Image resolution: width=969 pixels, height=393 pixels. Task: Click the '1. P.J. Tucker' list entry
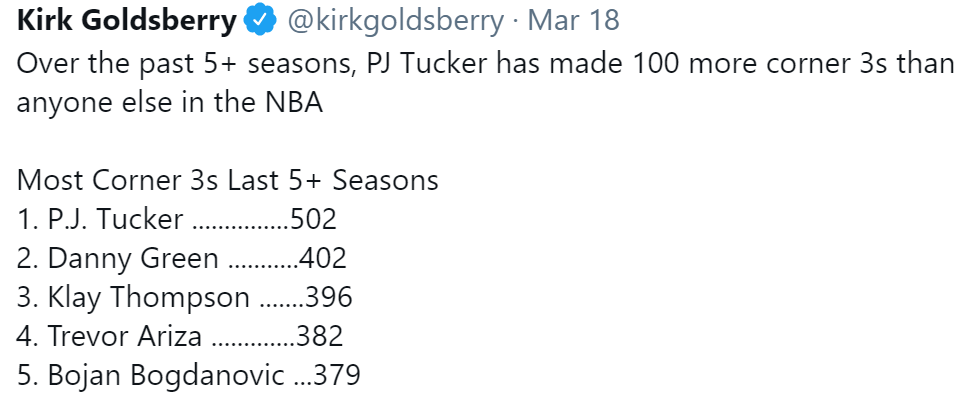click(177, 219)
